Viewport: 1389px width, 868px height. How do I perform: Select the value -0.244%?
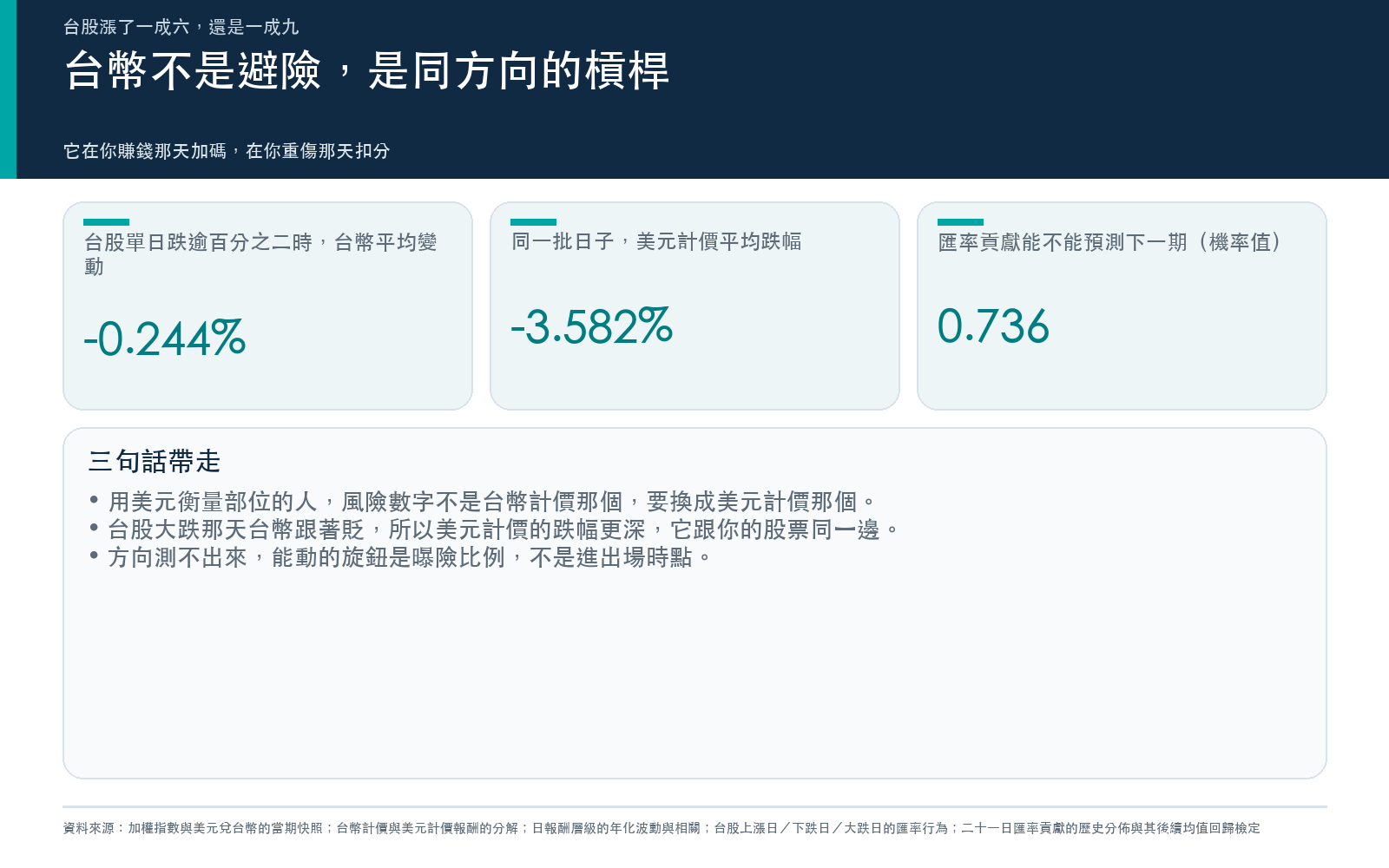(x=165, y=339)
